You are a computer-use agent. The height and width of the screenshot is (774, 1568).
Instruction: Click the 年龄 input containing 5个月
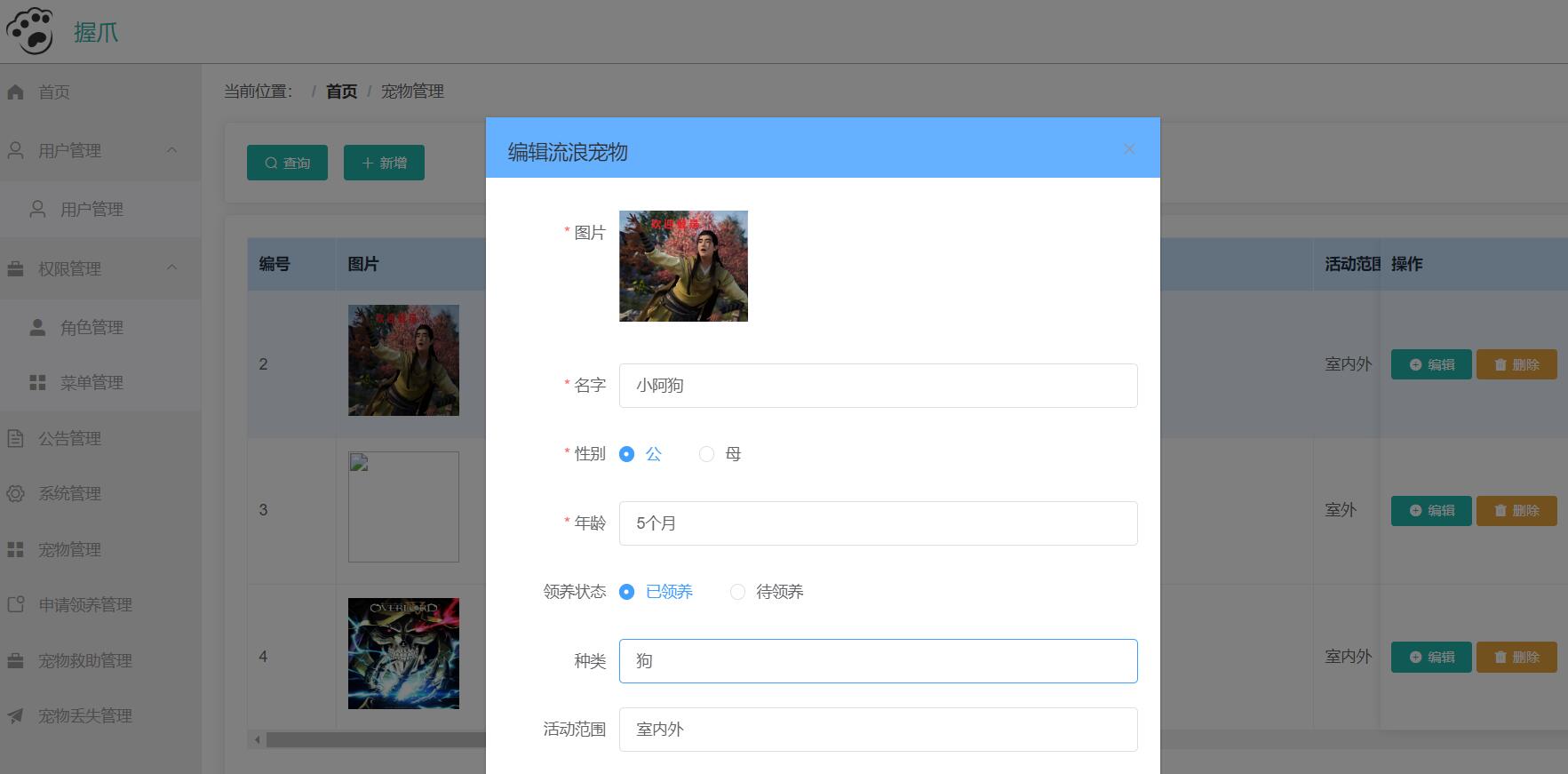[878, 523]
